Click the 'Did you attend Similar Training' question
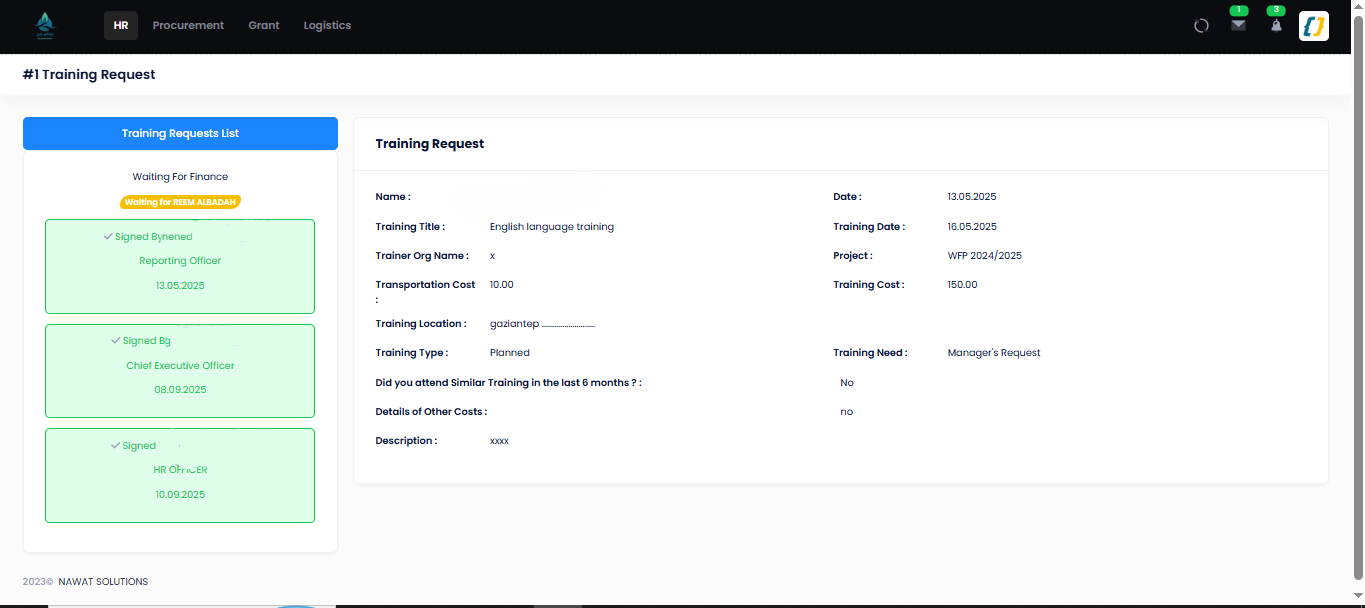This screenshot has width=1365, height=608. point(508,383)
